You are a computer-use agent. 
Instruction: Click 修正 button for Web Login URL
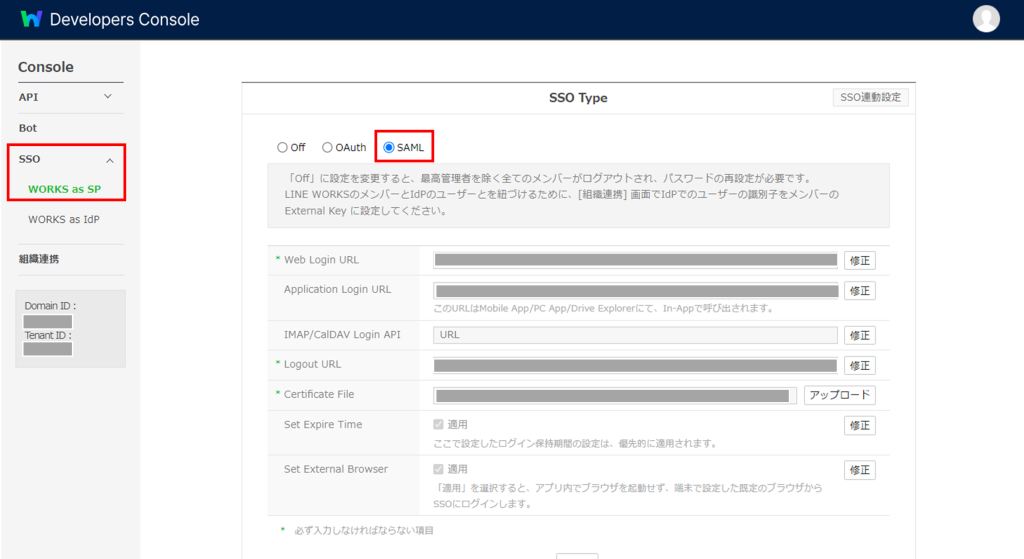point(859,260)
